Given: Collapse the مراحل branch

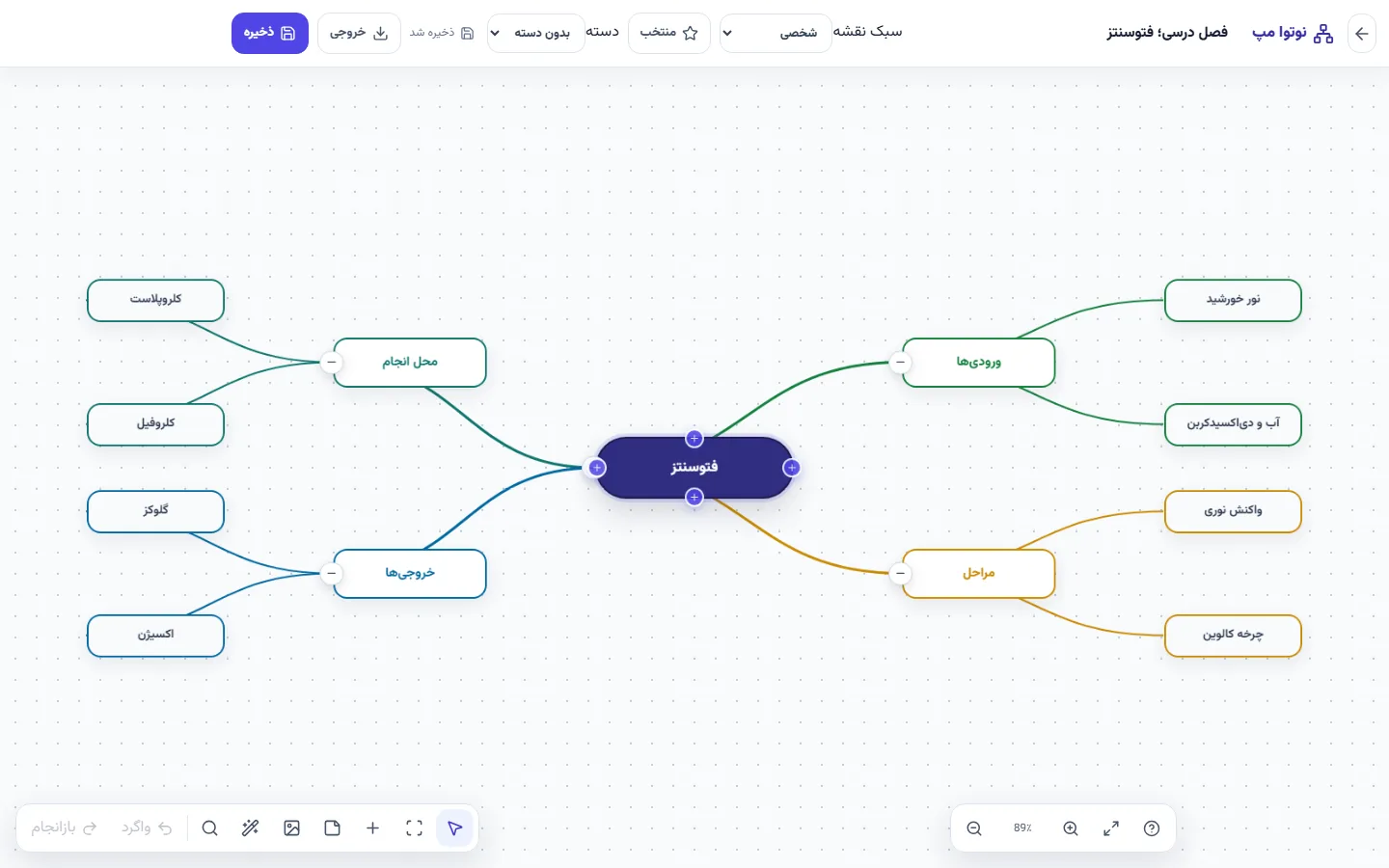Looking at the screenshot, I should pos(900,574).
